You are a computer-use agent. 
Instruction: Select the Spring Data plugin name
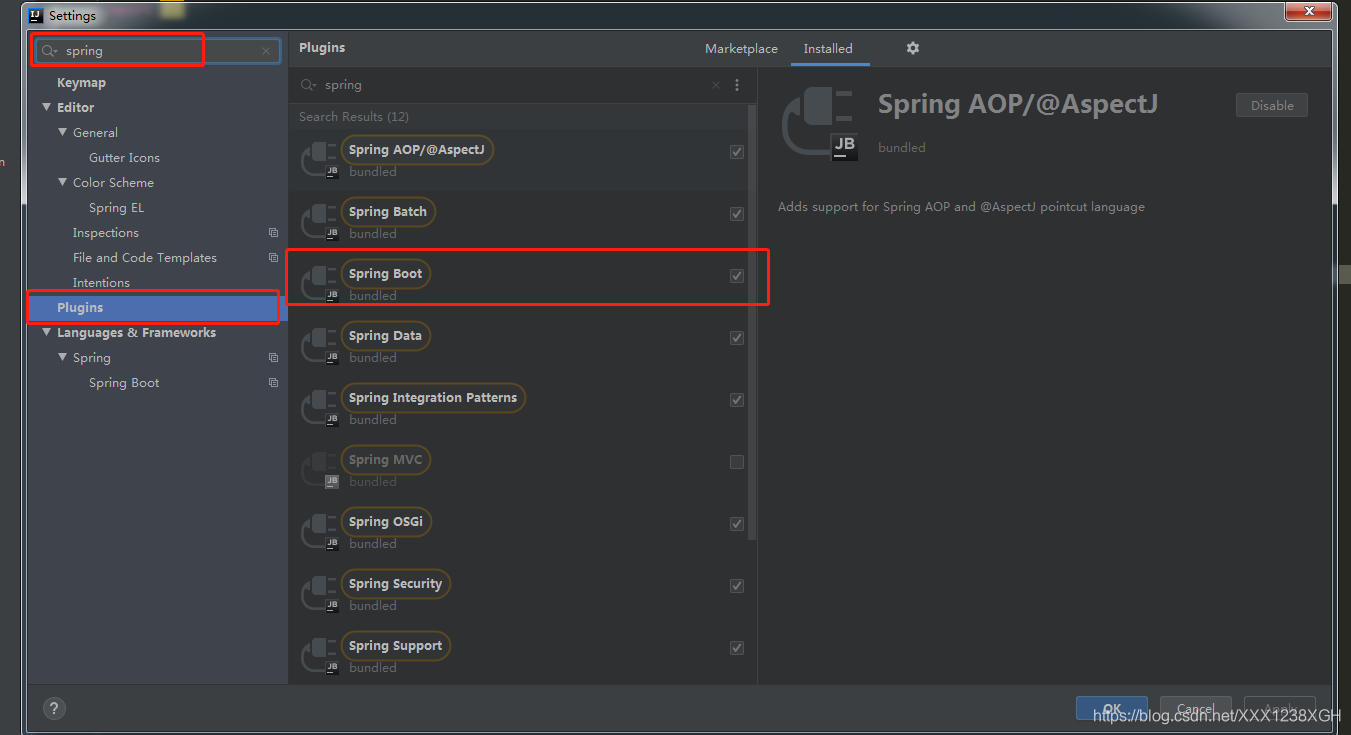(385, 336)
